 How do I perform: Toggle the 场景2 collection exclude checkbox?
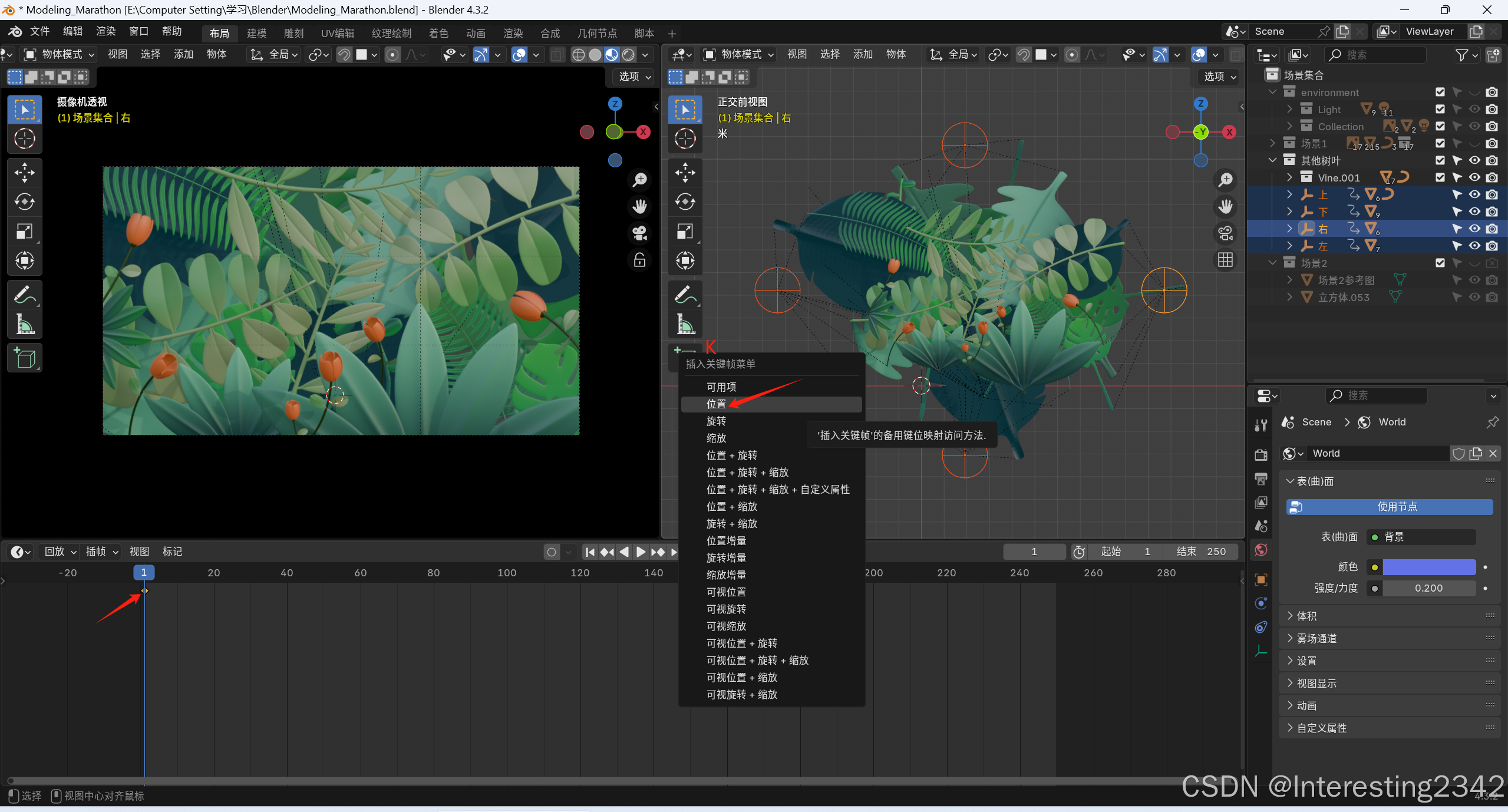tap(1440, 263)
